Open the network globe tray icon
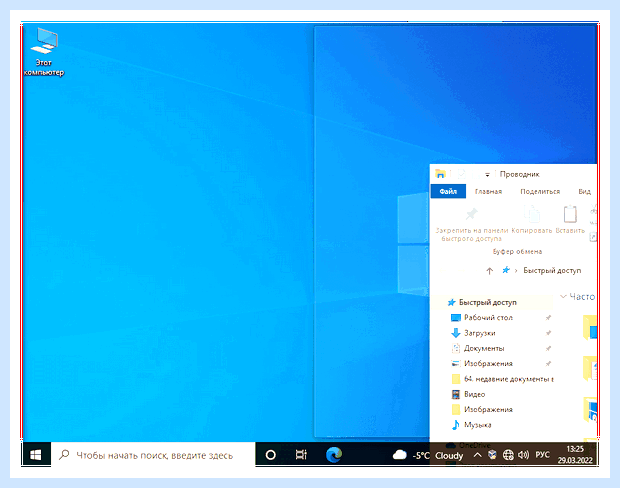 [508, 455]
